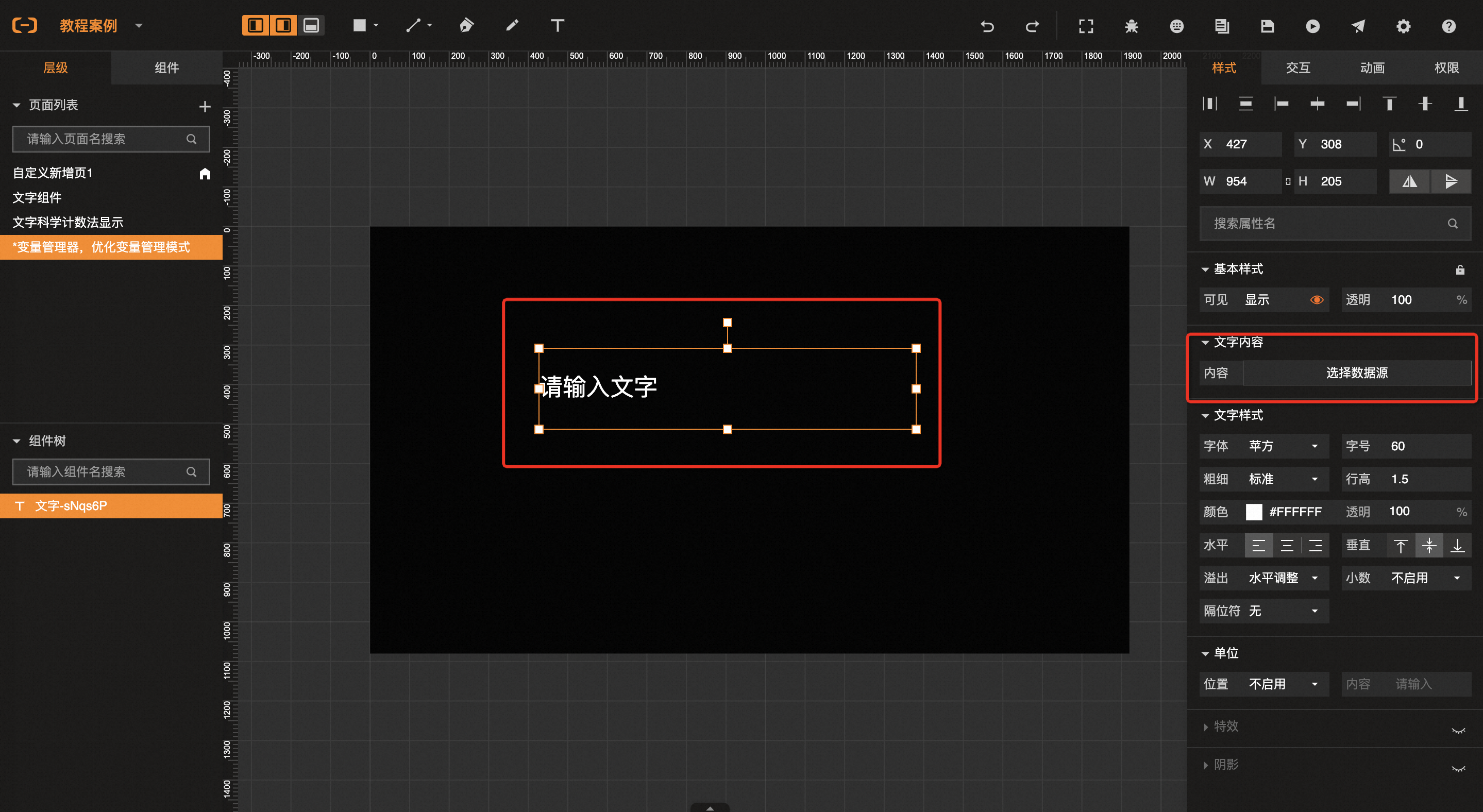This screenshot has width=1483, height=812.
Task: Click the undo arrow icon
Action: (987, 26)
